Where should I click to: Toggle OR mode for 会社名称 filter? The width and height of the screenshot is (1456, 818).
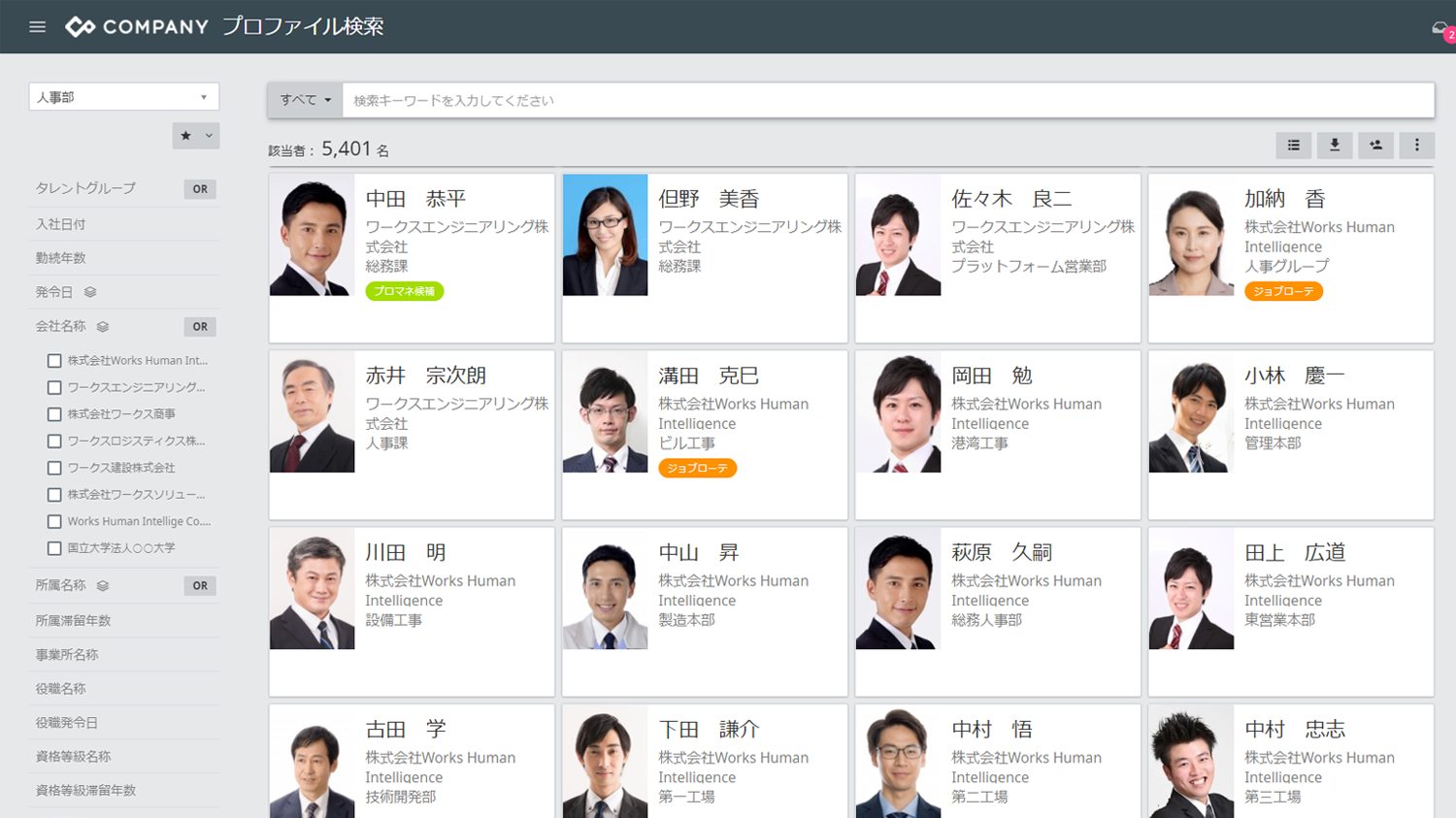[x=200, y=326]
